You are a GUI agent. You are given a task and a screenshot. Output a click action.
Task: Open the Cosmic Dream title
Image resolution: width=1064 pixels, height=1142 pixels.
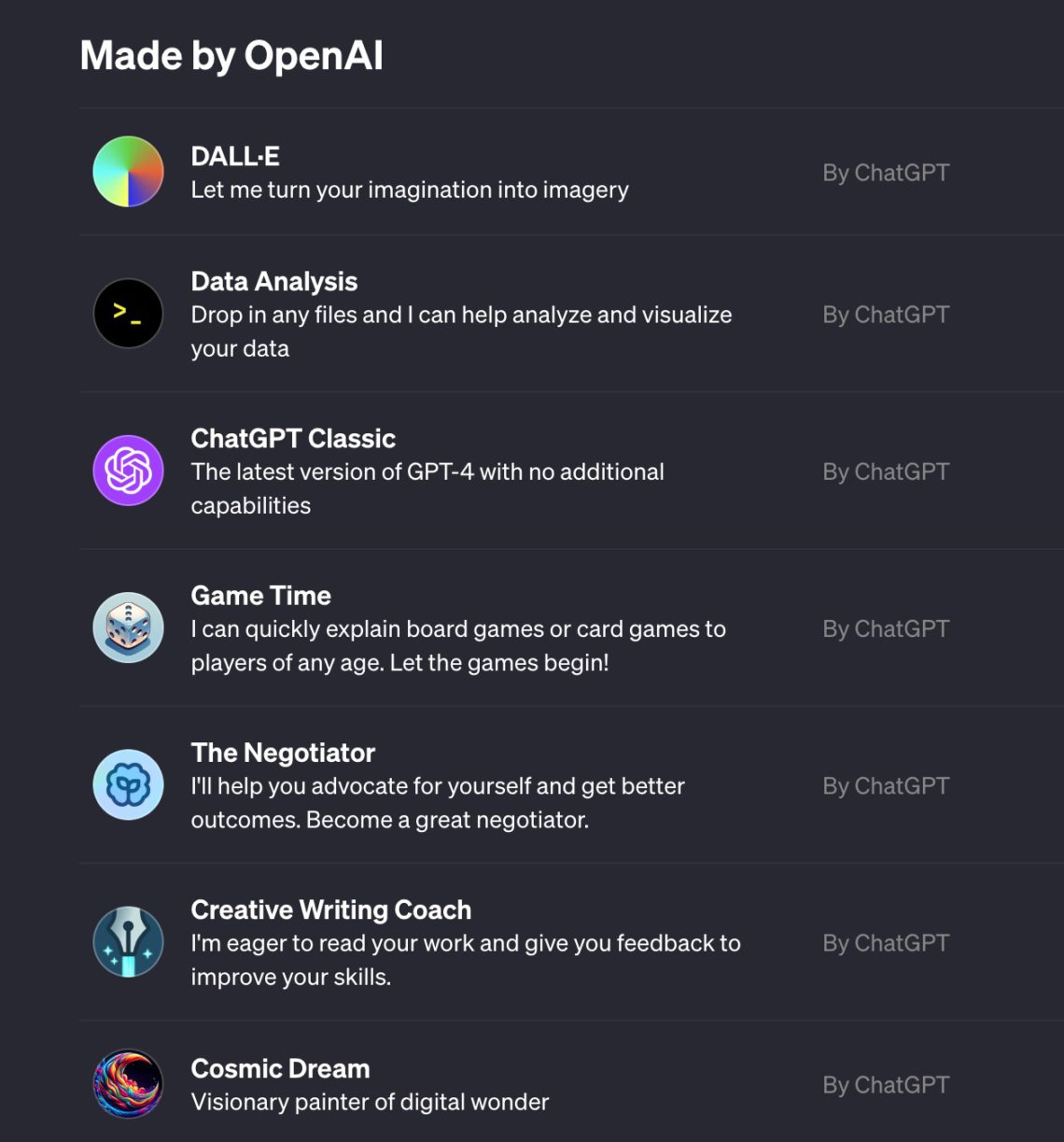[x=280, y=1067]
